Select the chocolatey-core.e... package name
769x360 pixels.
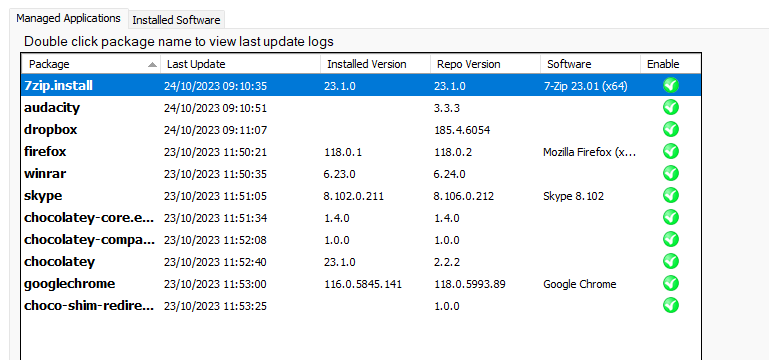pyautogui.click(x=89, y=218)
